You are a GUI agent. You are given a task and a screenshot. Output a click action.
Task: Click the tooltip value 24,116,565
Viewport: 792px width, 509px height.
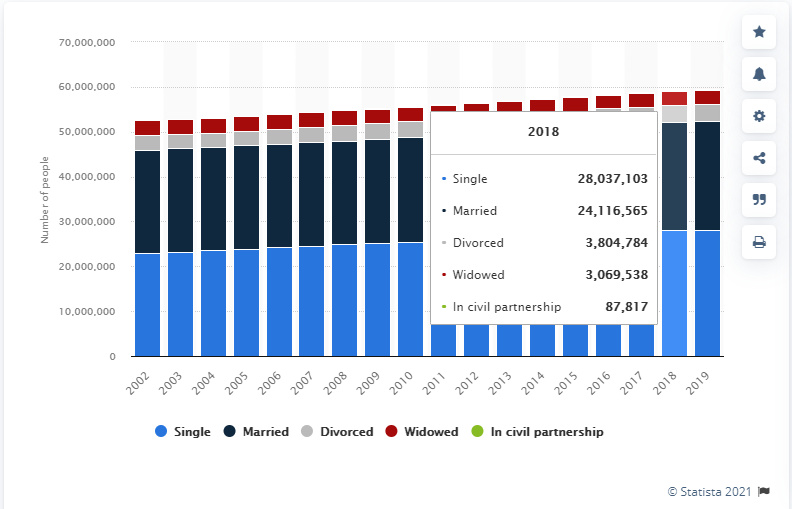[x=613, y=211]
